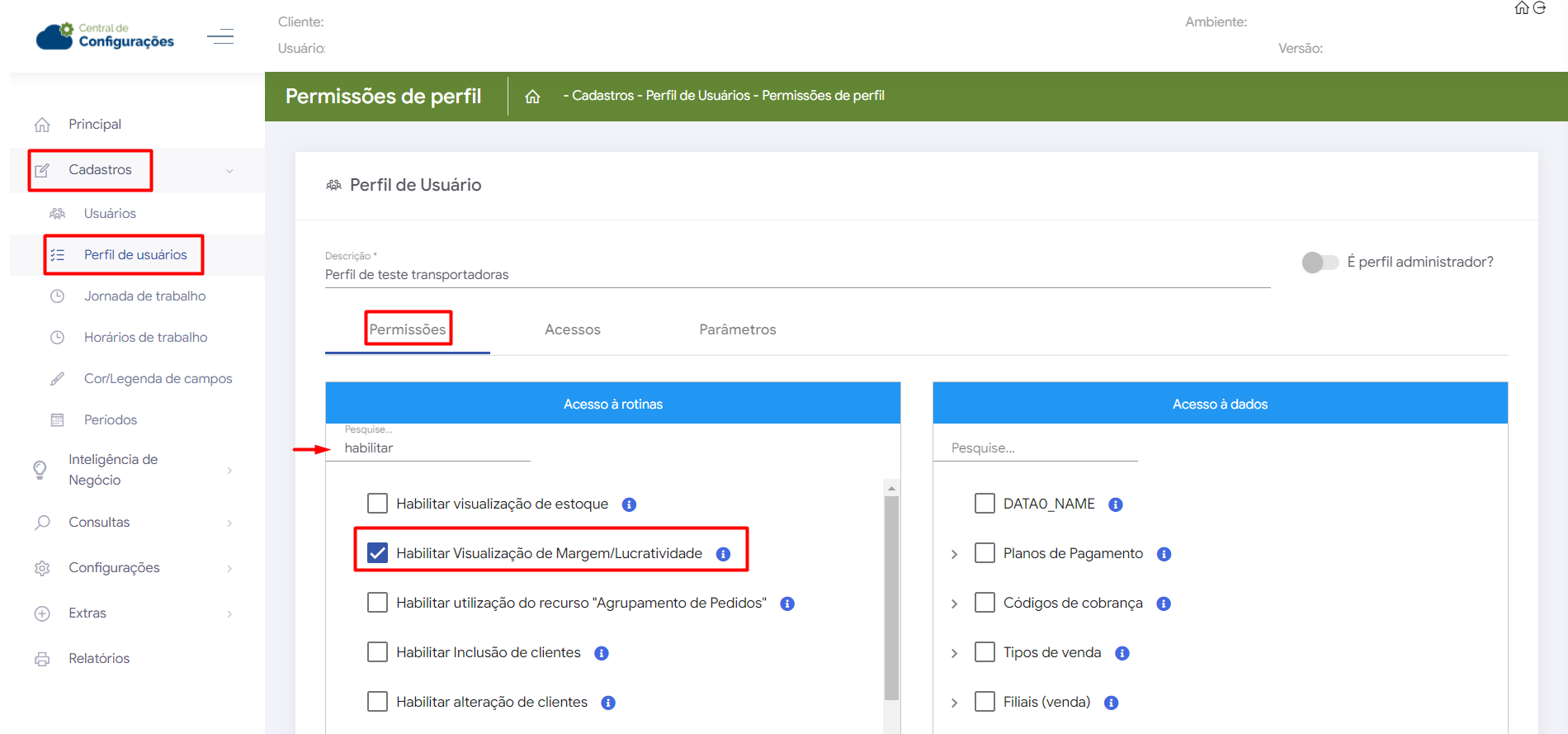Check Habilitar visualização de estoque box
Screen dimensions: 1568x734
click(377, 504)
